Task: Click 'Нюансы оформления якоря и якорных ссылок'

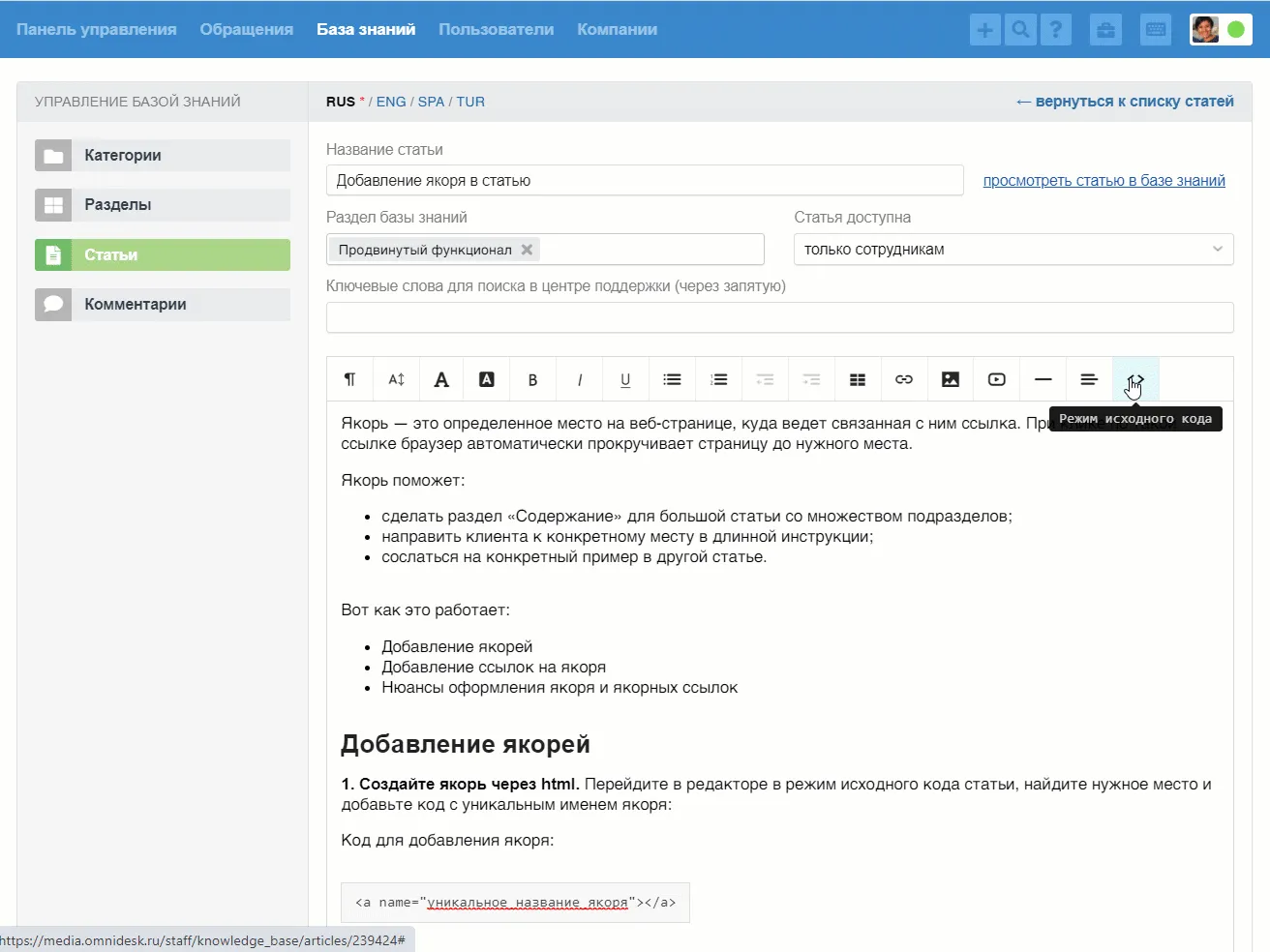Action: click(x=559, y=688)
